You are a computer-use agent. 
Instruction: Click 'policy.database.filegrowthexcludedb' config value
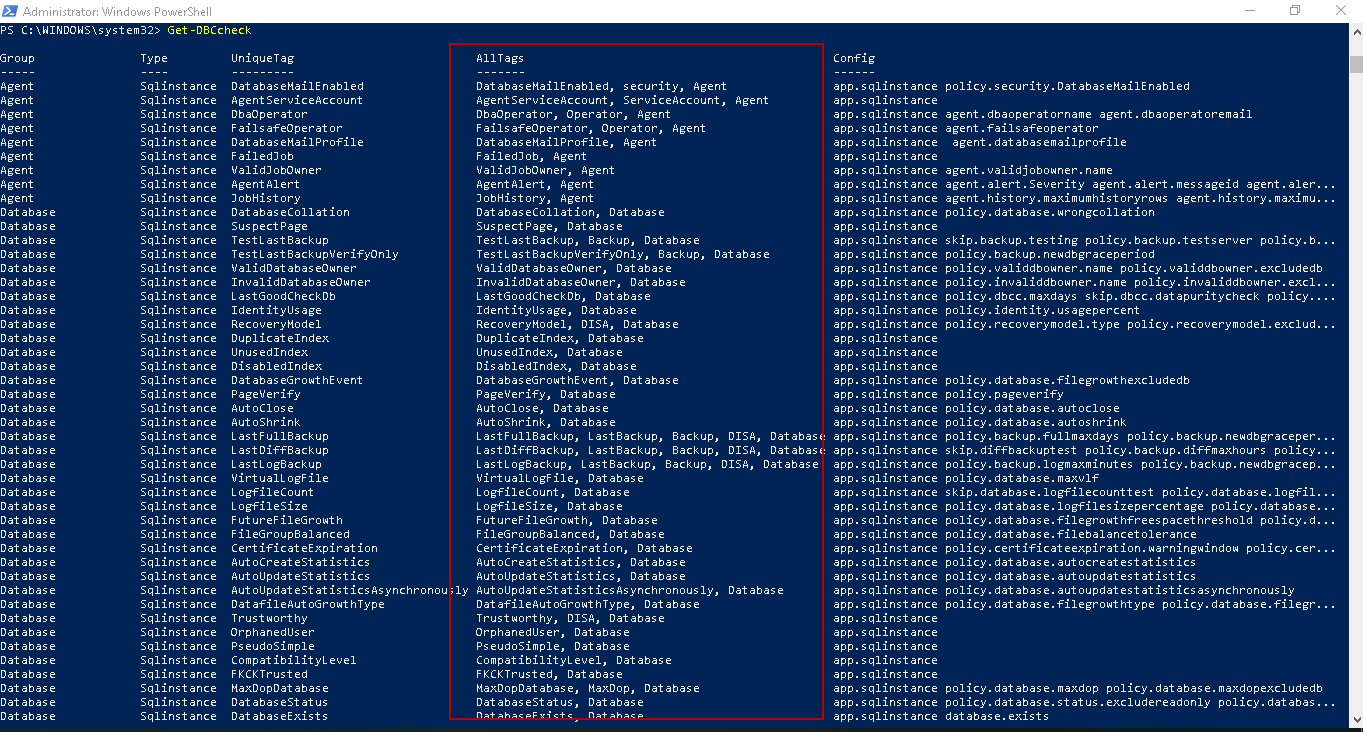click(x=1067, y=380)
